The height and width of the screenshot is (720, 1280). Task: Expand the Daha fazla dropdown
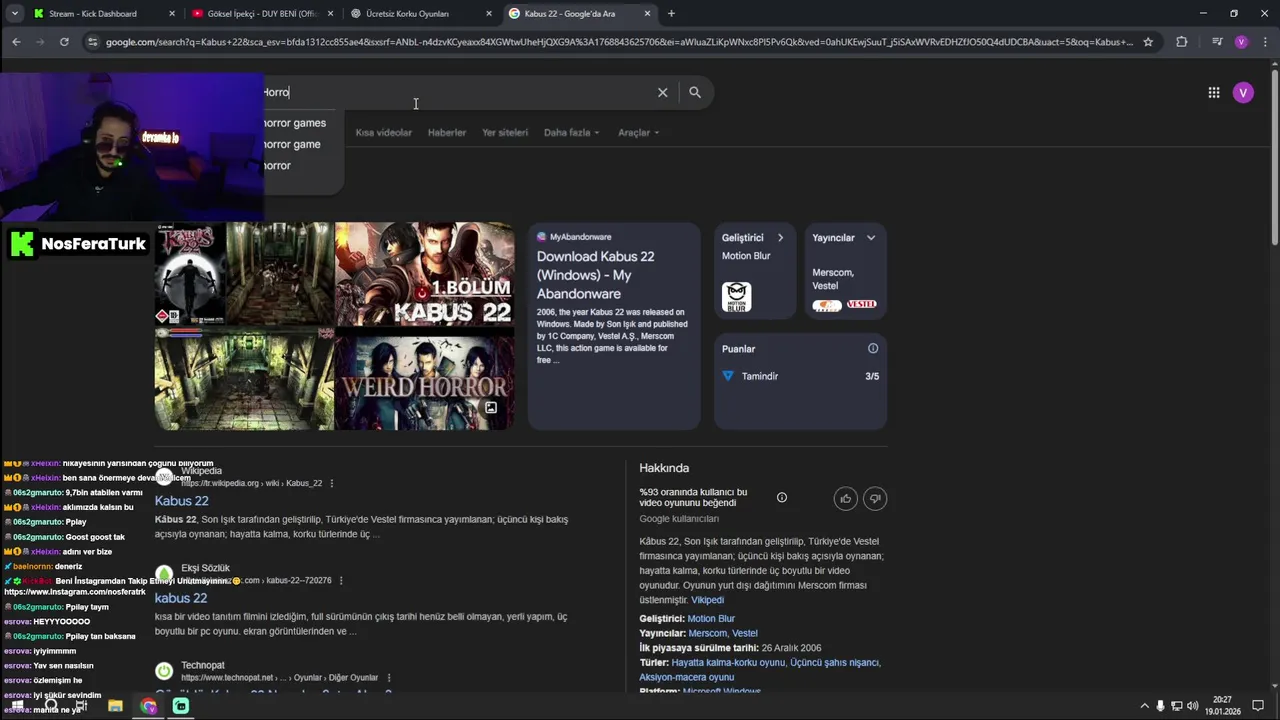coord(572,132)
